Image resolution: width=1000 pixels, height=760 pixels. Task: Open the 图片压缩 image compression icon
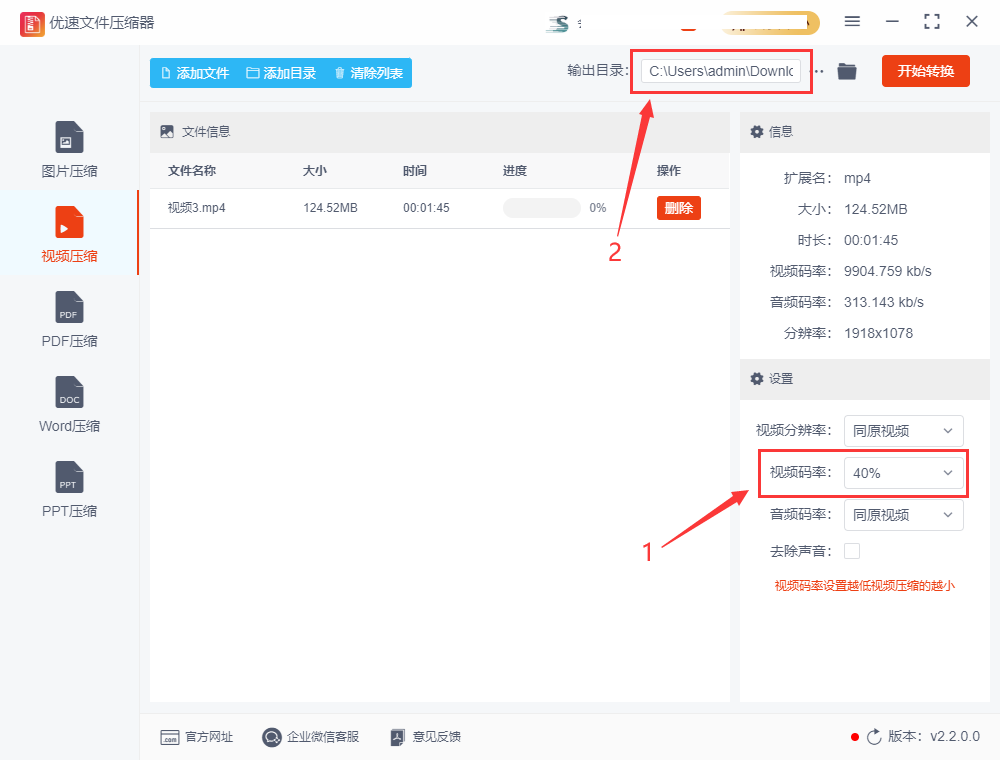coord(69,138)
